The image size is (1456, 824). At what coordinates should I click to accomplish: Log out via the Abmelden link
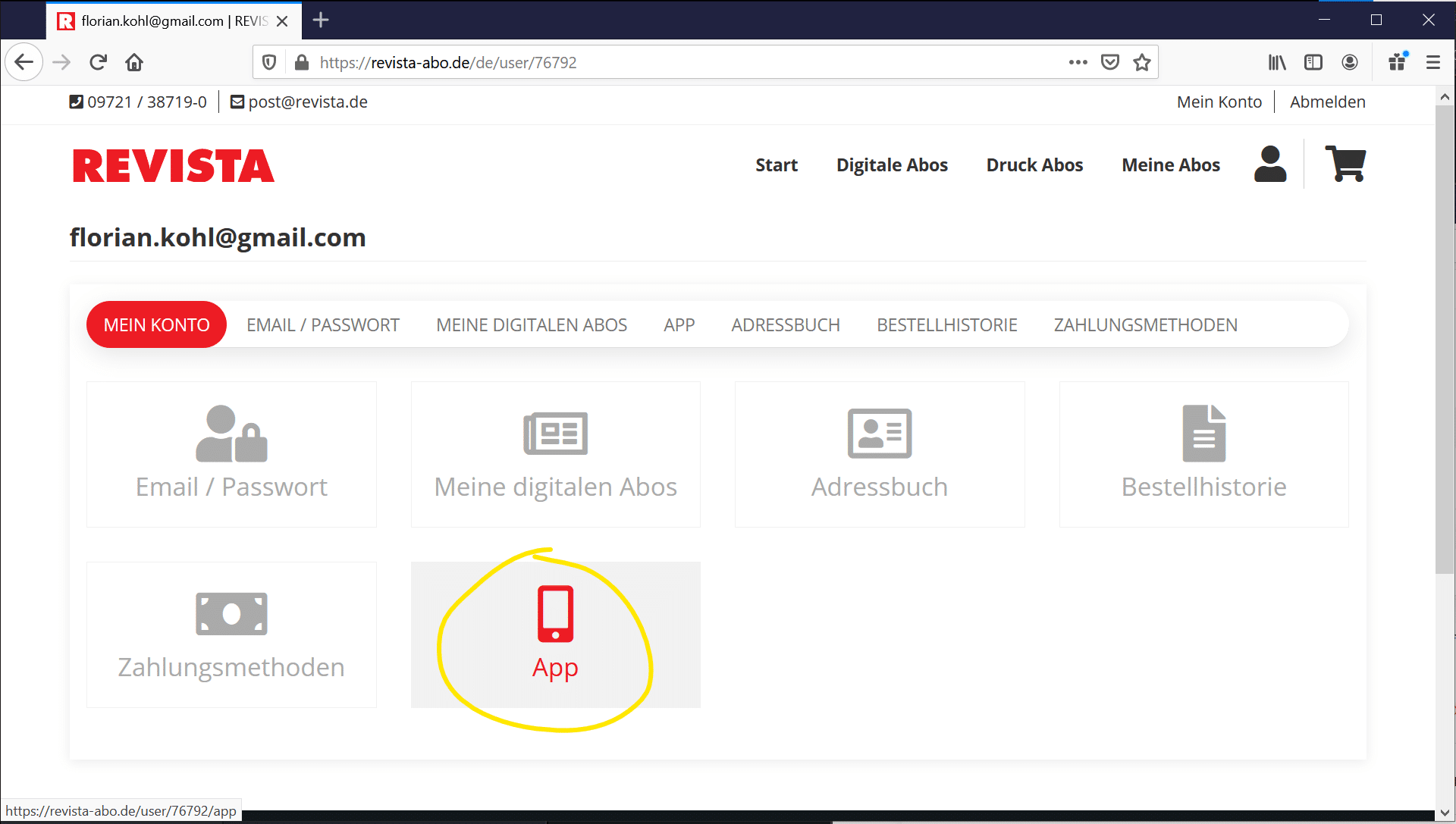point(1328,102)
